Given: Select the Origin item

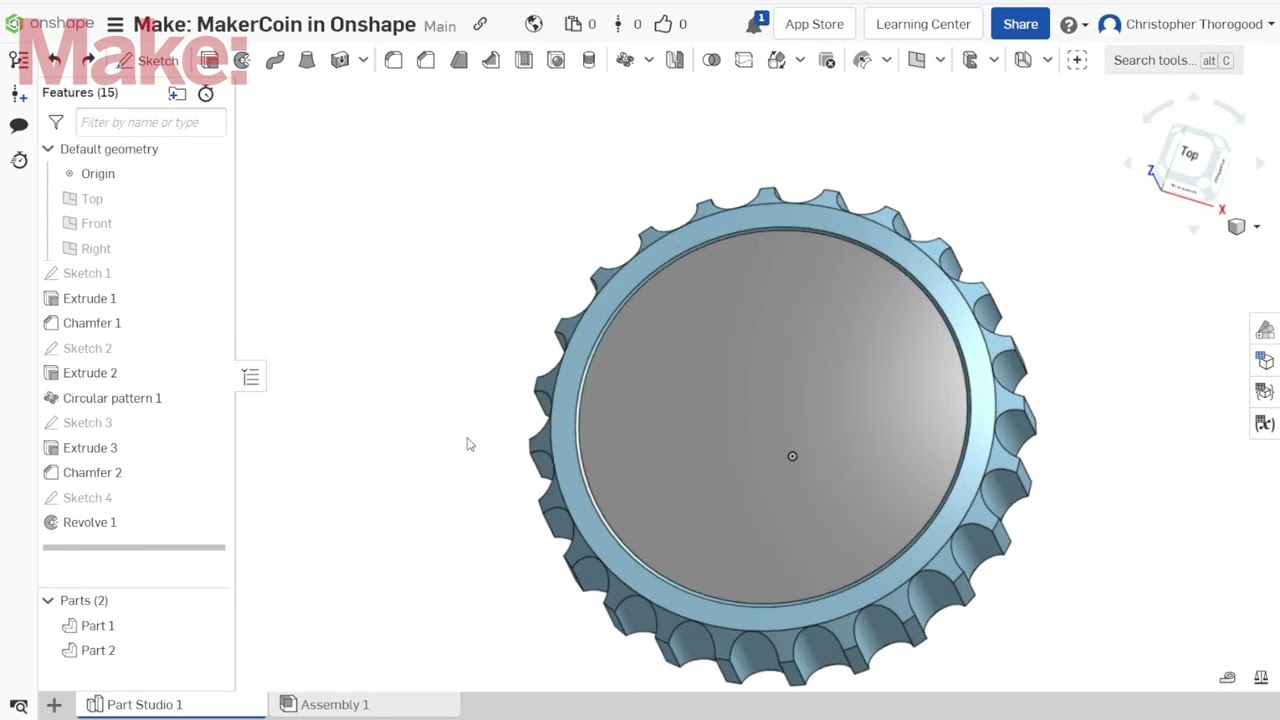Looking at the screenshot, I should pos(98,174).
